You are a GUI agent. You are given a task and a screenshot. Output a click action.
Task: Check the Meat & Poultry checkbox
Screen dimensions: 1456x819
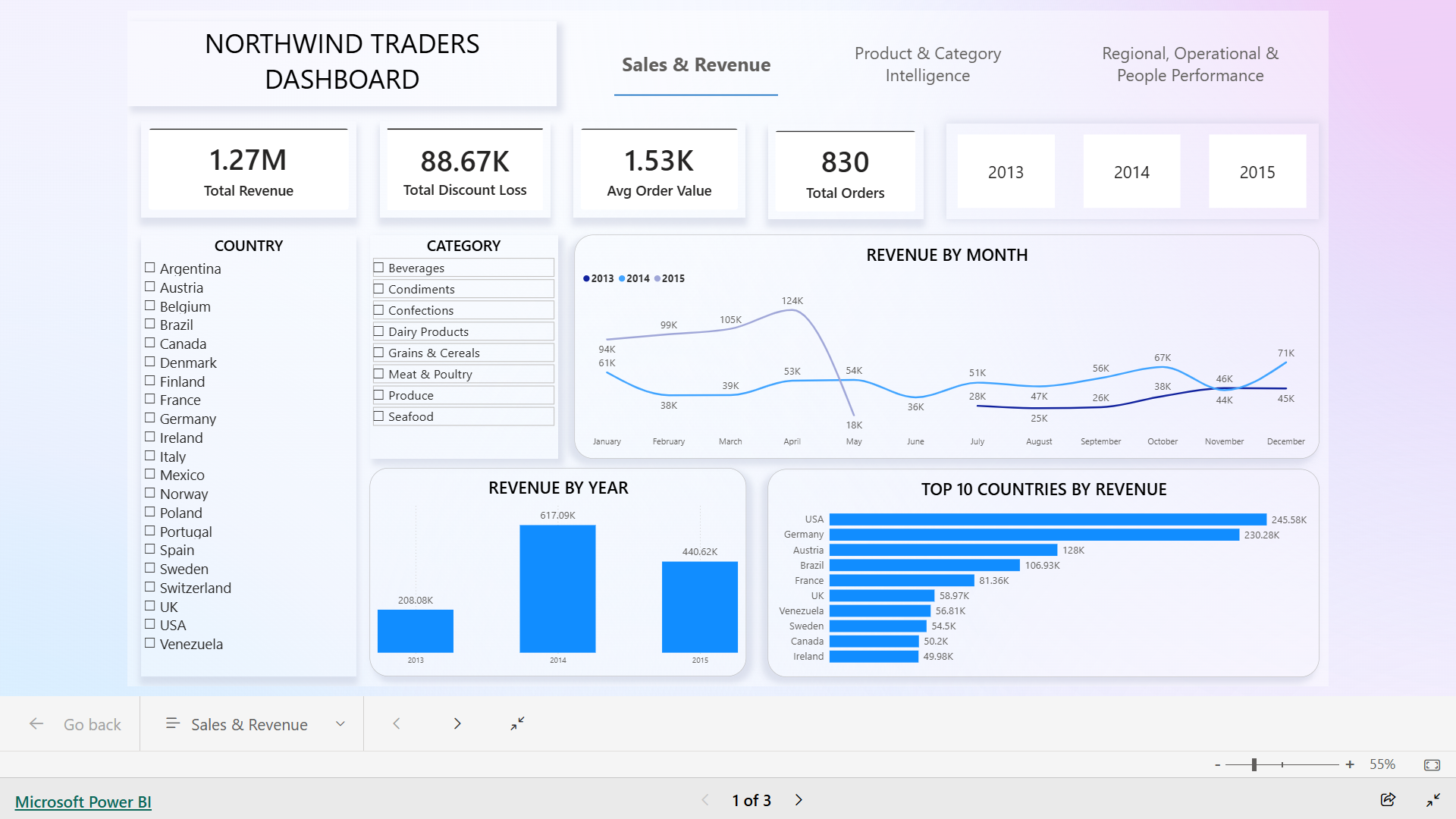[x=378, y=374]
